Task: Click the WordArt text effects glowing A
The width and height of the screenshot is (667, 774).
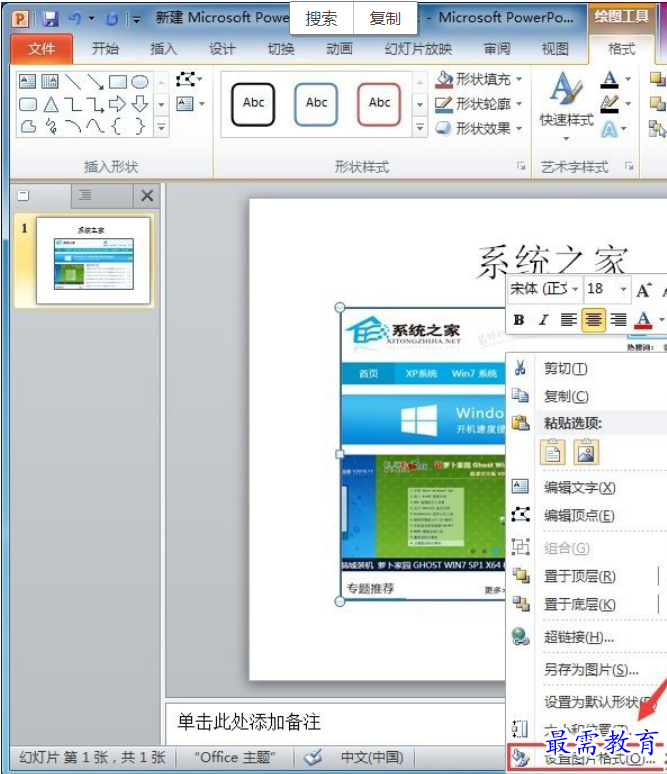Action: click(x=610, y=129)
